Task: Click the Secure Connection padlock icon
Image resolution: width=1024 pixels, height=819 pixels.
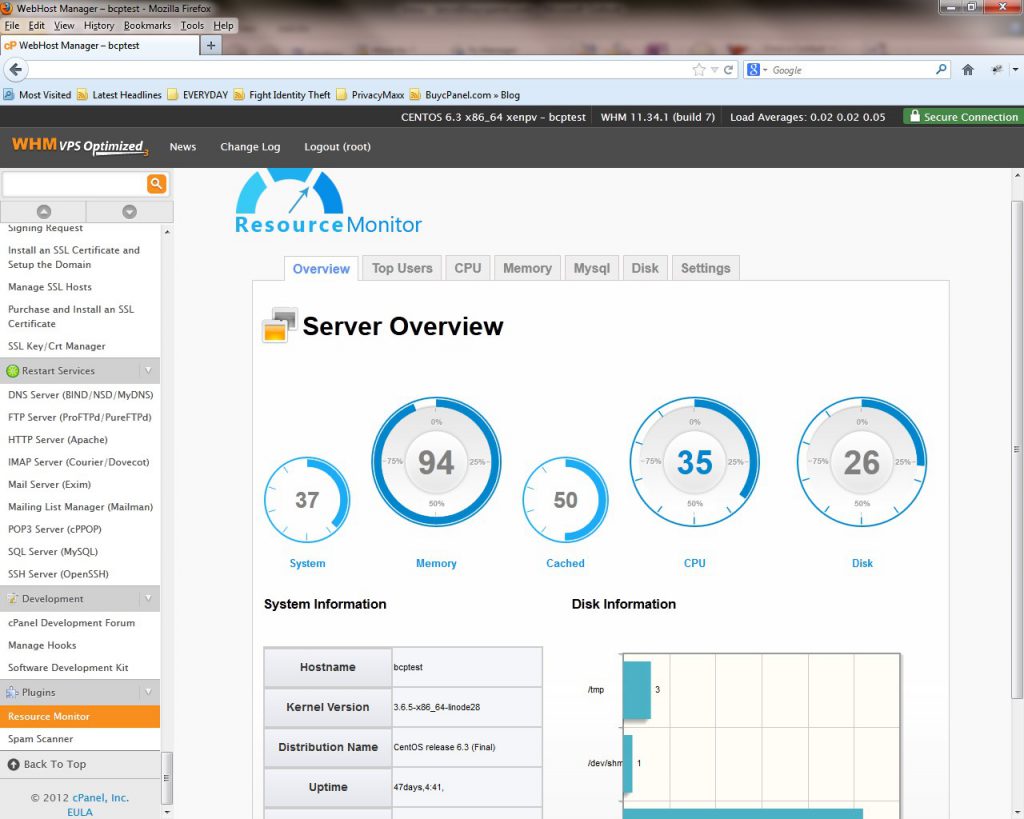Action: coord(915,116)
